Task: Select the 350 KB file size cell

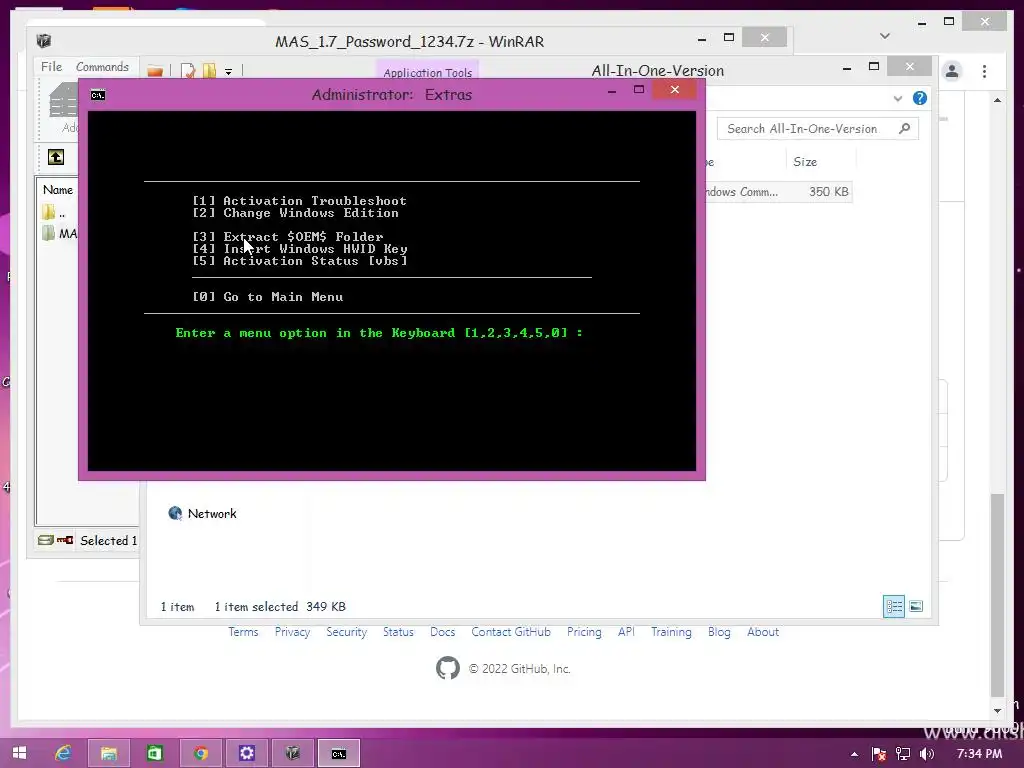Action: pos(828,191)
